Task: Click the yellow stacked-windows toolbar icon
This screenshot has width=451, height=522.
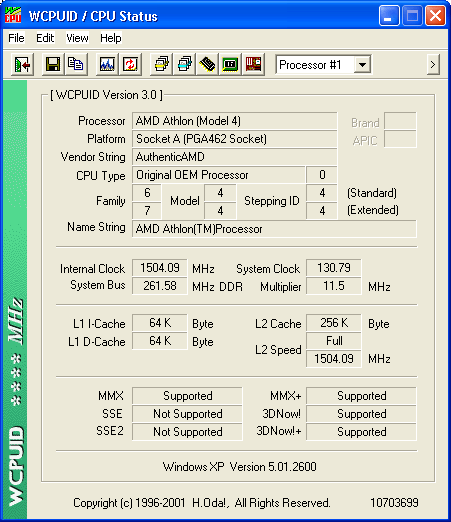Action: click(161, 64)
